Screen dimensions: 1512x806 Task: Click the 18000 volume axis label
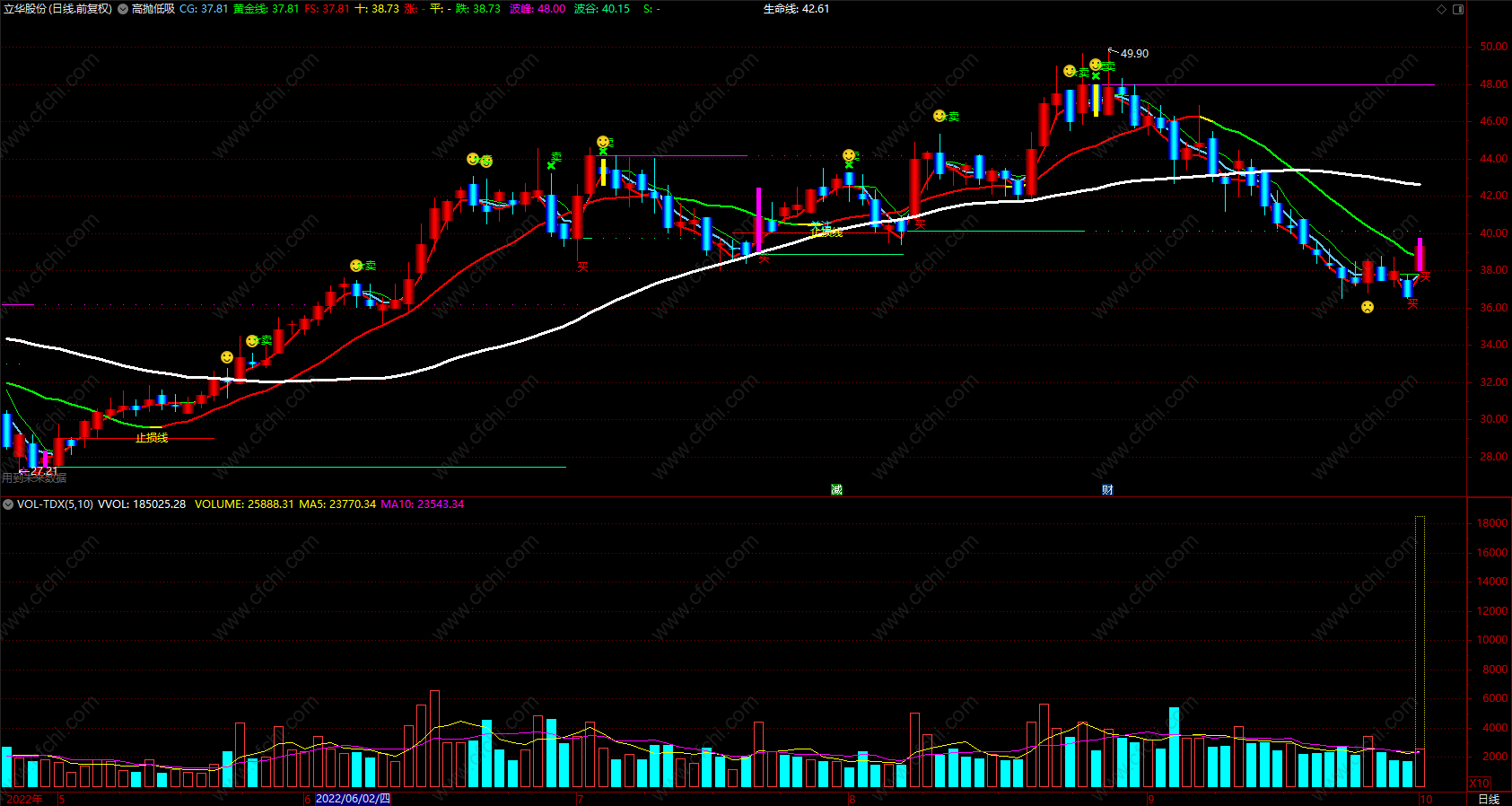point(1492,523)
